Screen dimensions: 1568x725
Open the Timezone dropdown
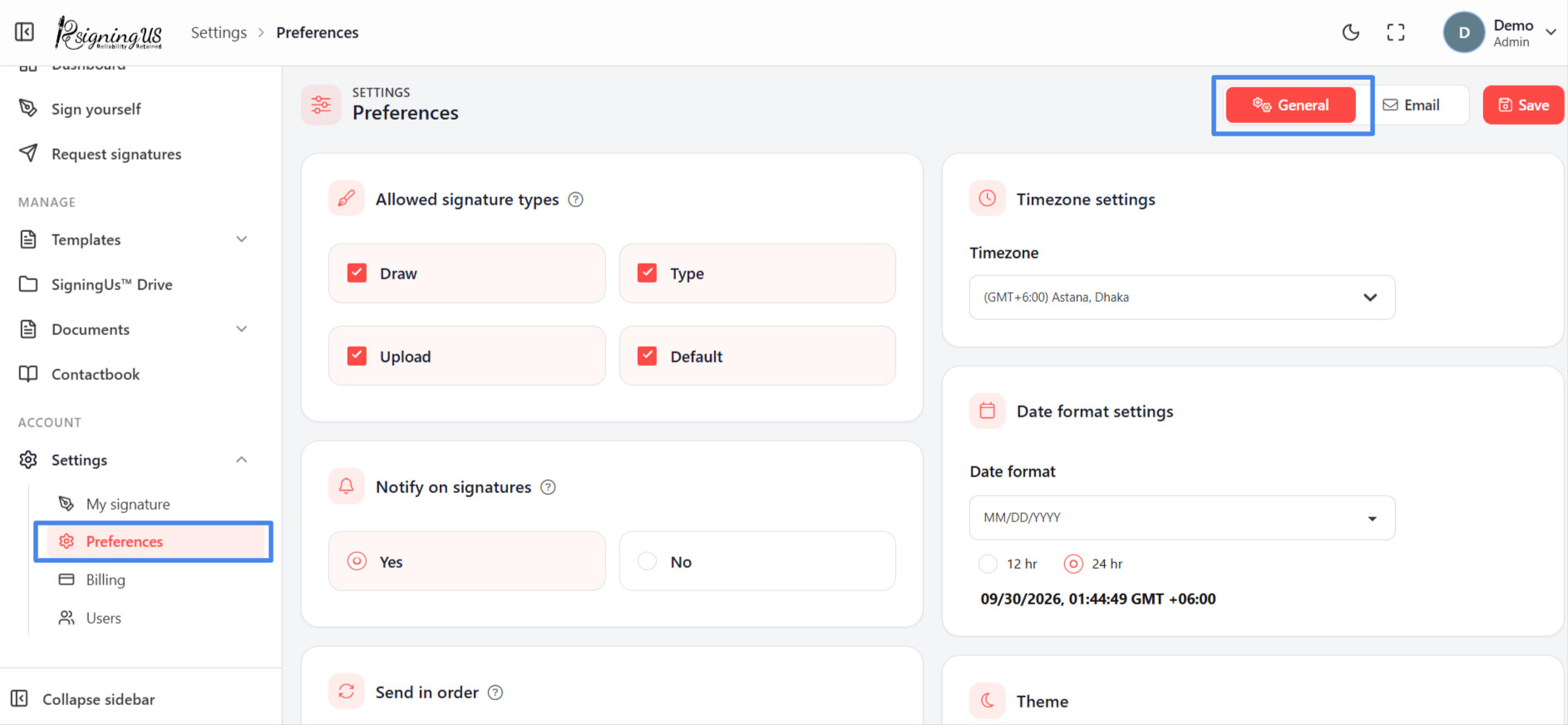[x=1181, y=298]
